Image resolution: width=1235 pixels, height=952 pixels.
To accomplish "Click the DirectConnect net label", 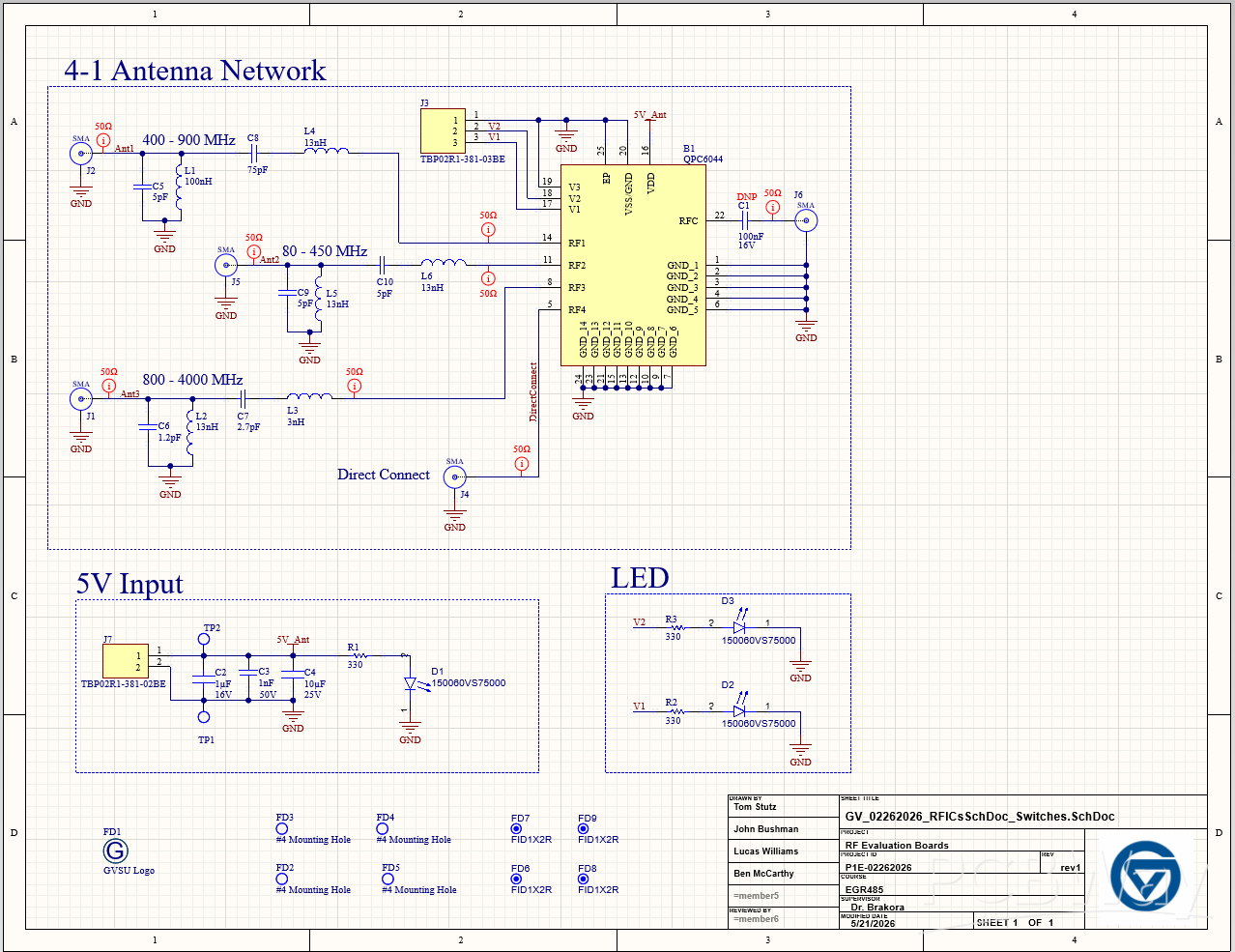I will 533,391.
